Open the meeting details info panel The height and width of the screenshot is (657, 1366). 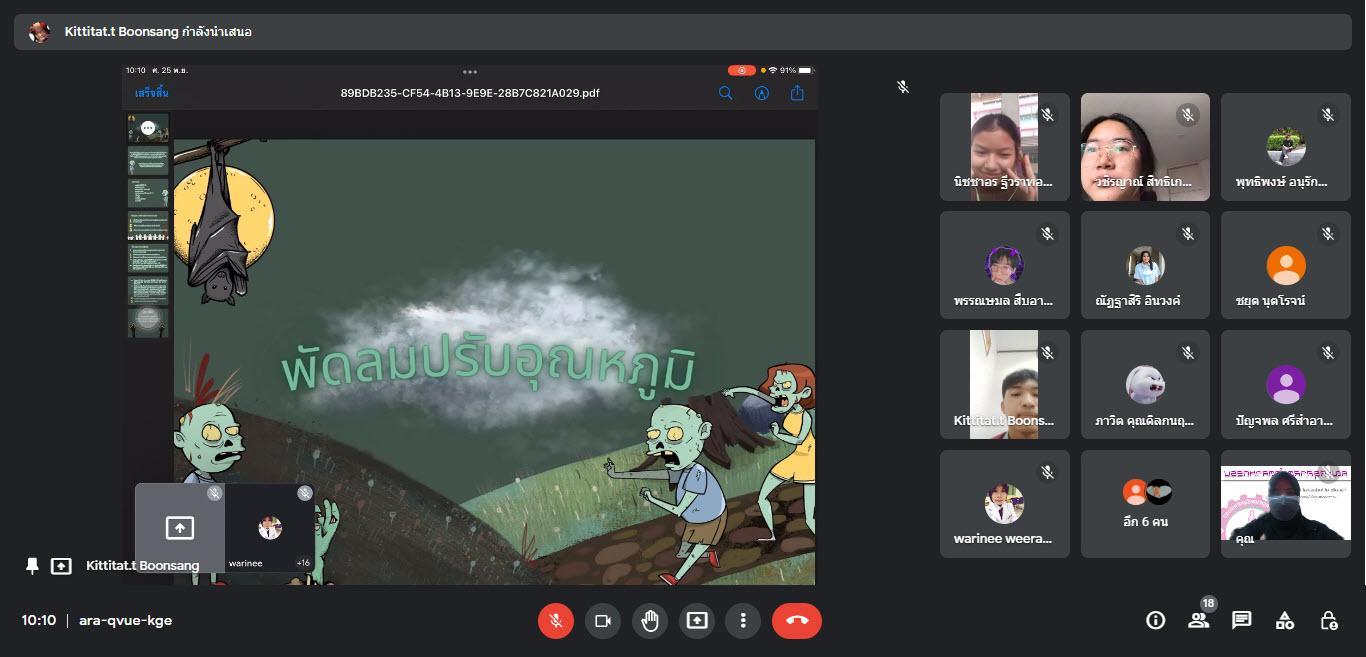coord(1156,621)
